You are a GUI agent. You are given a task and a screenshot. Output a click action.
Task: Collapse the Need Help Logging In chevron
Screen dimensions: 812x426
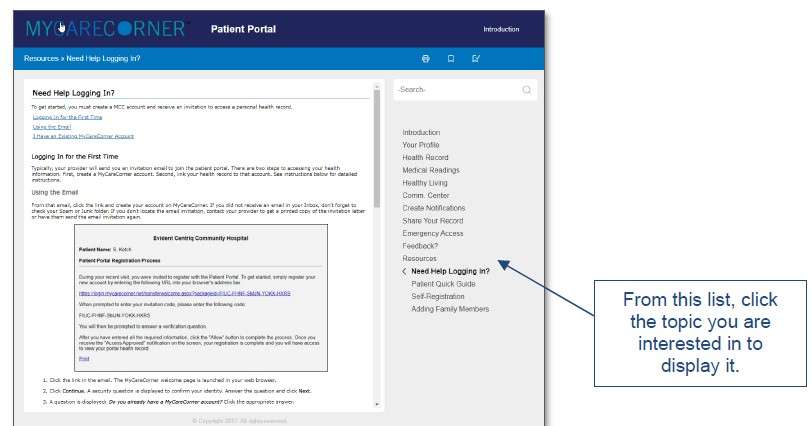point(404,271)
